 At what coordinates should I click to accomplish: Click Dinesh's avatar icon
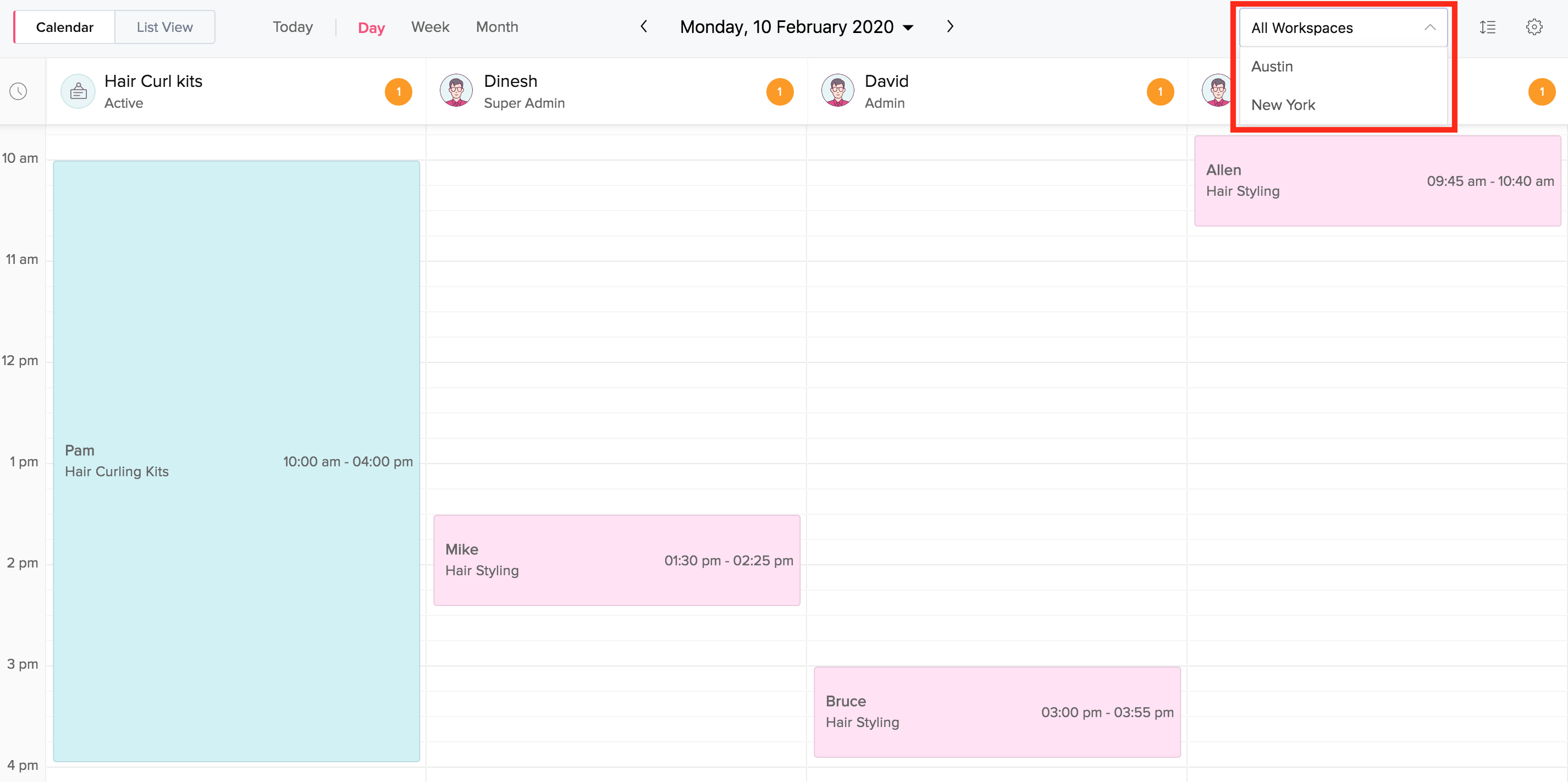(x=456, y=91)
